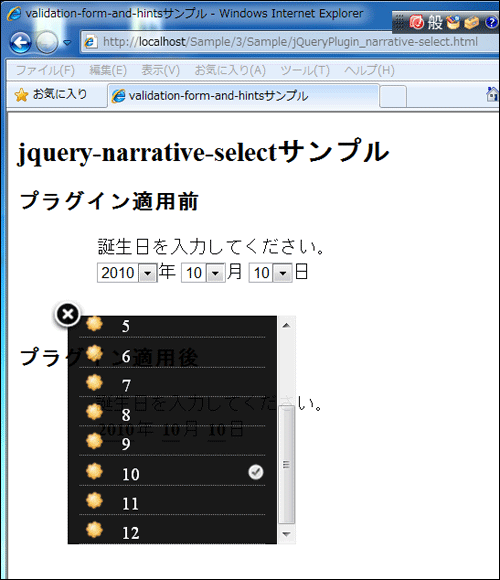Image resolution: width=500 pixels, height=580 pixels.
Task: Open a new blank tab
Action: coord(393,96)
